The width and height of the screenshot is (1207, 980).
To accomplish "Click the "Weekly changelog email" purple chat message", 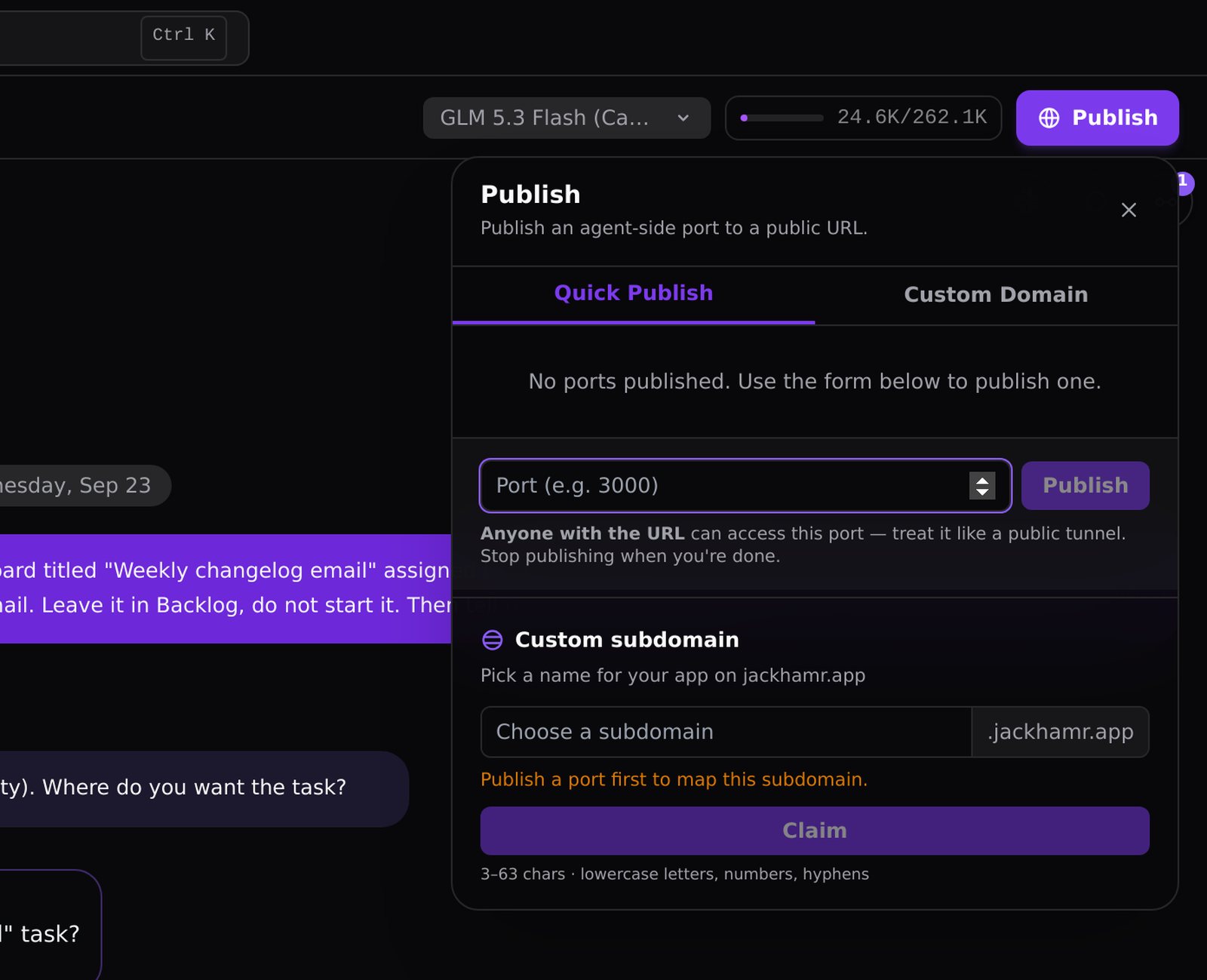I will click(226, 588).
